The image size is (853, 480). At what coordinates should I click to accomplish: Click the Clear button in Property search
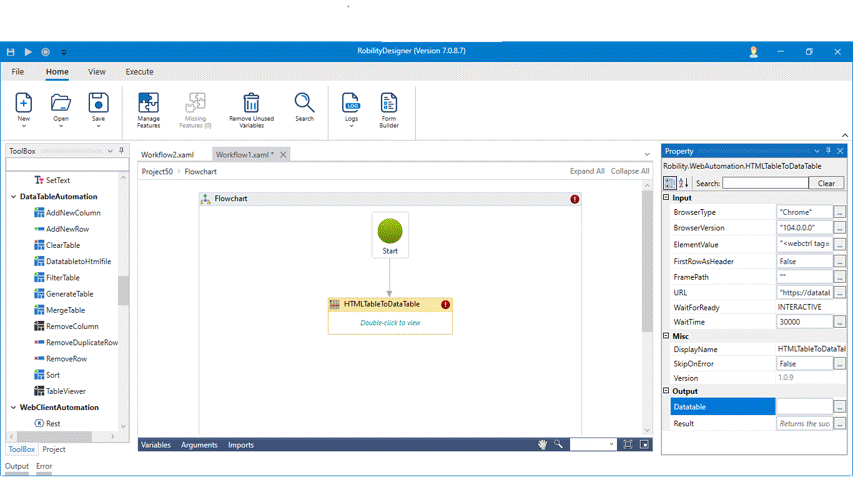tap(826, 183)
